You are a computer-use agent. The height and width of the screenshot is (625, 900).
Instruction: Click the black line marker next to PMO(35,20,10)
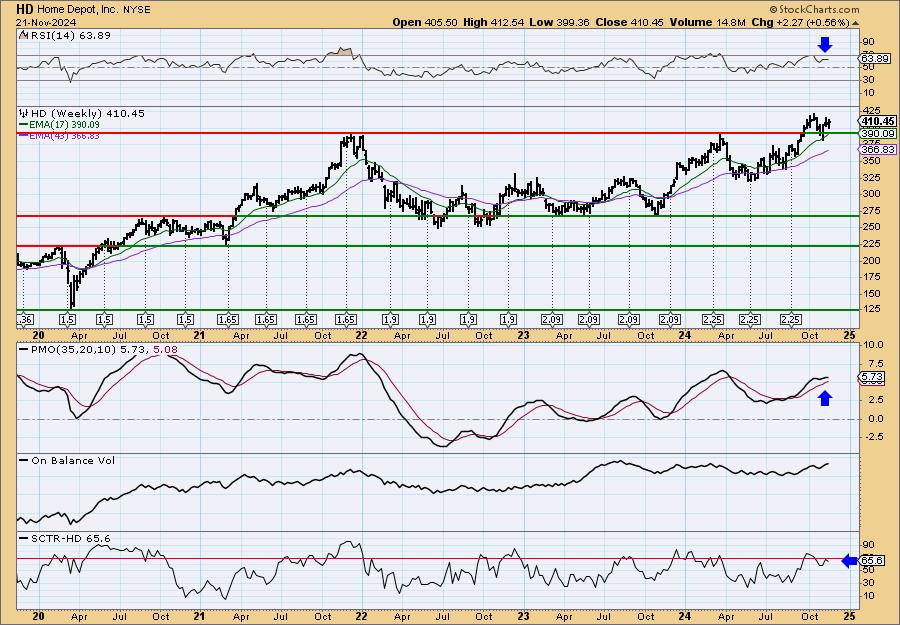(x=24, y=348)
